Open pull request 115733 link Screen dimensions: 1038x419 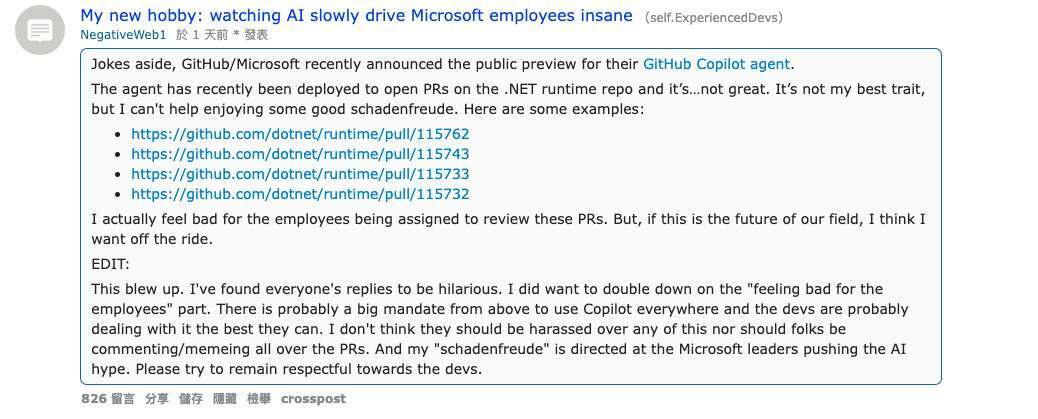point(300,174)
